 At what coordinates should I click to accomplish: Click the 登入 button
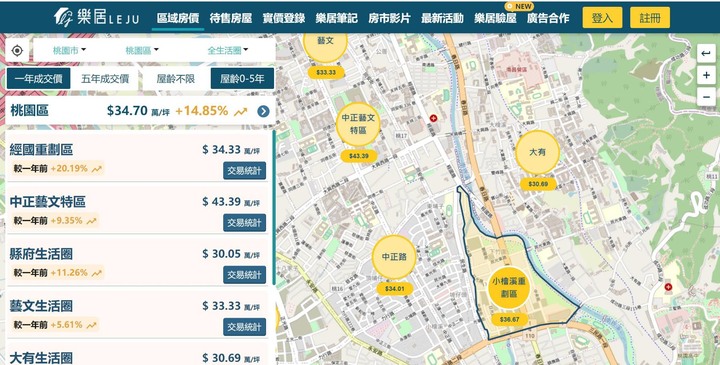pyautogui.click(x=602, y=18)
